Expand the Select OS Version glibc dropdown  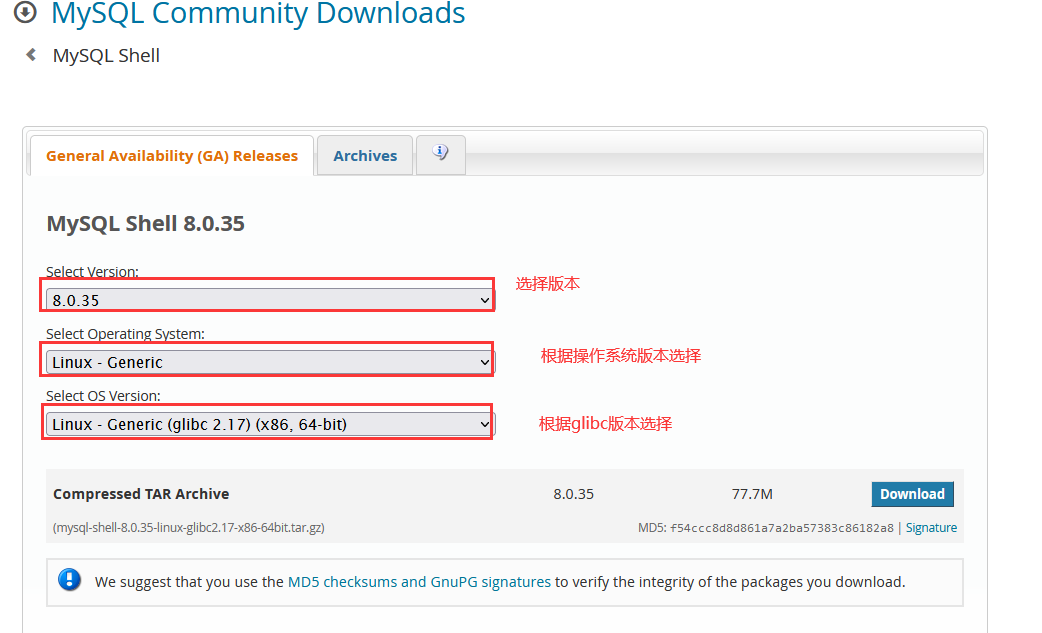pos(270,424)
